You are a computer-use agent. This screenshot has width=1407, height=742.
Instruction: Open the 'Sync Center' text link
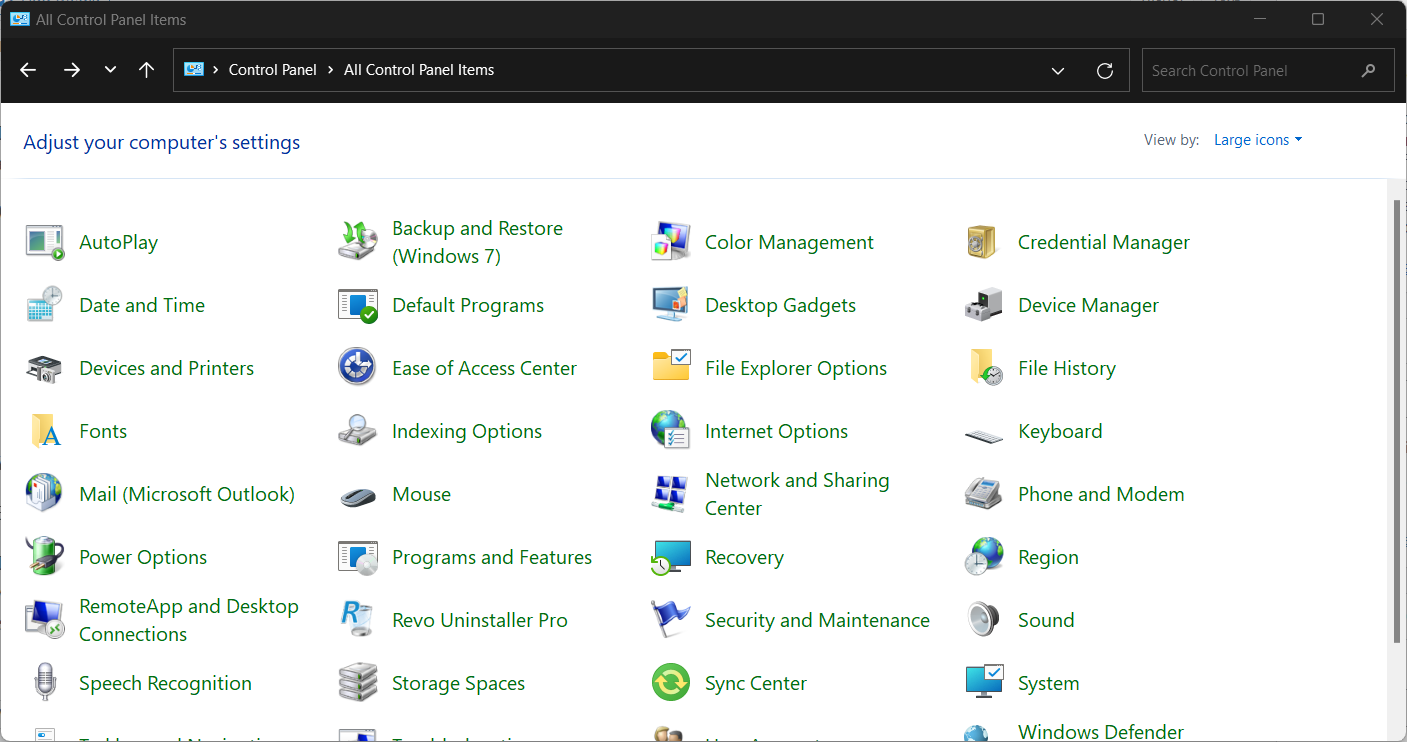pyautogui.click(x=756, y=683)
